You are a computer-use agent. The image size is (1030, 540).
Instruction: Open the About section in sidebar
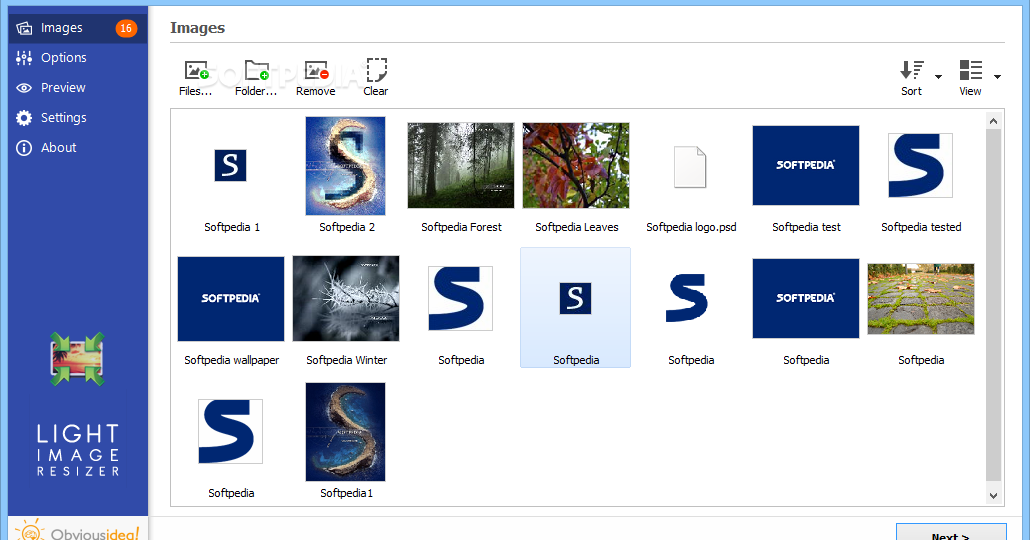(x=78, y=148)
